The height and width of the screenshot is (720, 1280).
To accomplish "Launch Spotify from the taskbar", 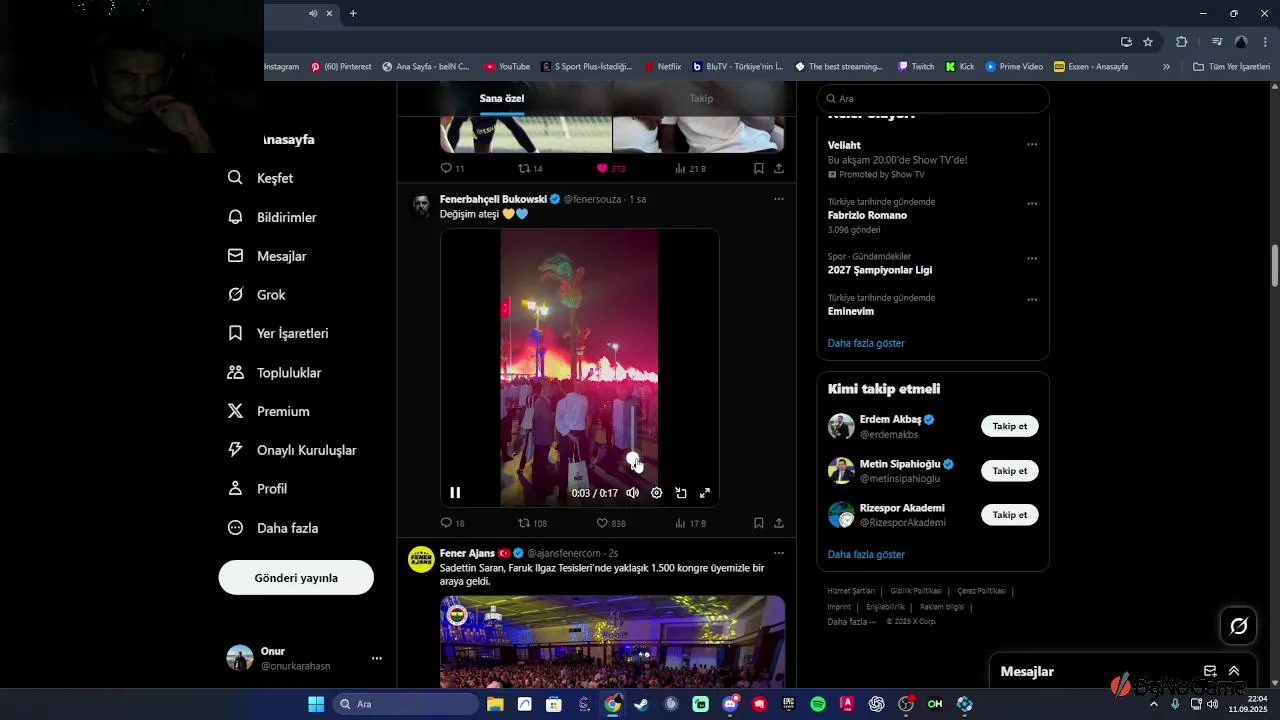I will [x=818, y=704].
